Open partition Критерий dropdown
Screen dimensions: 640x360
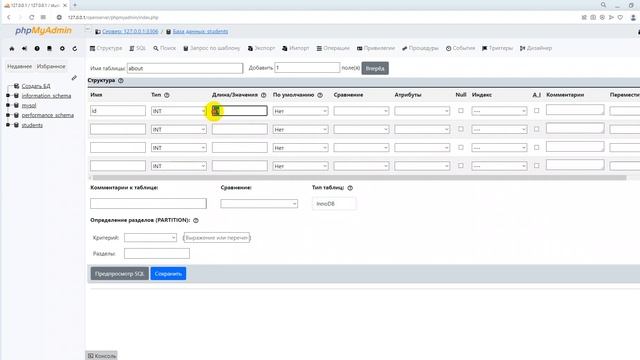coord(150,238)
